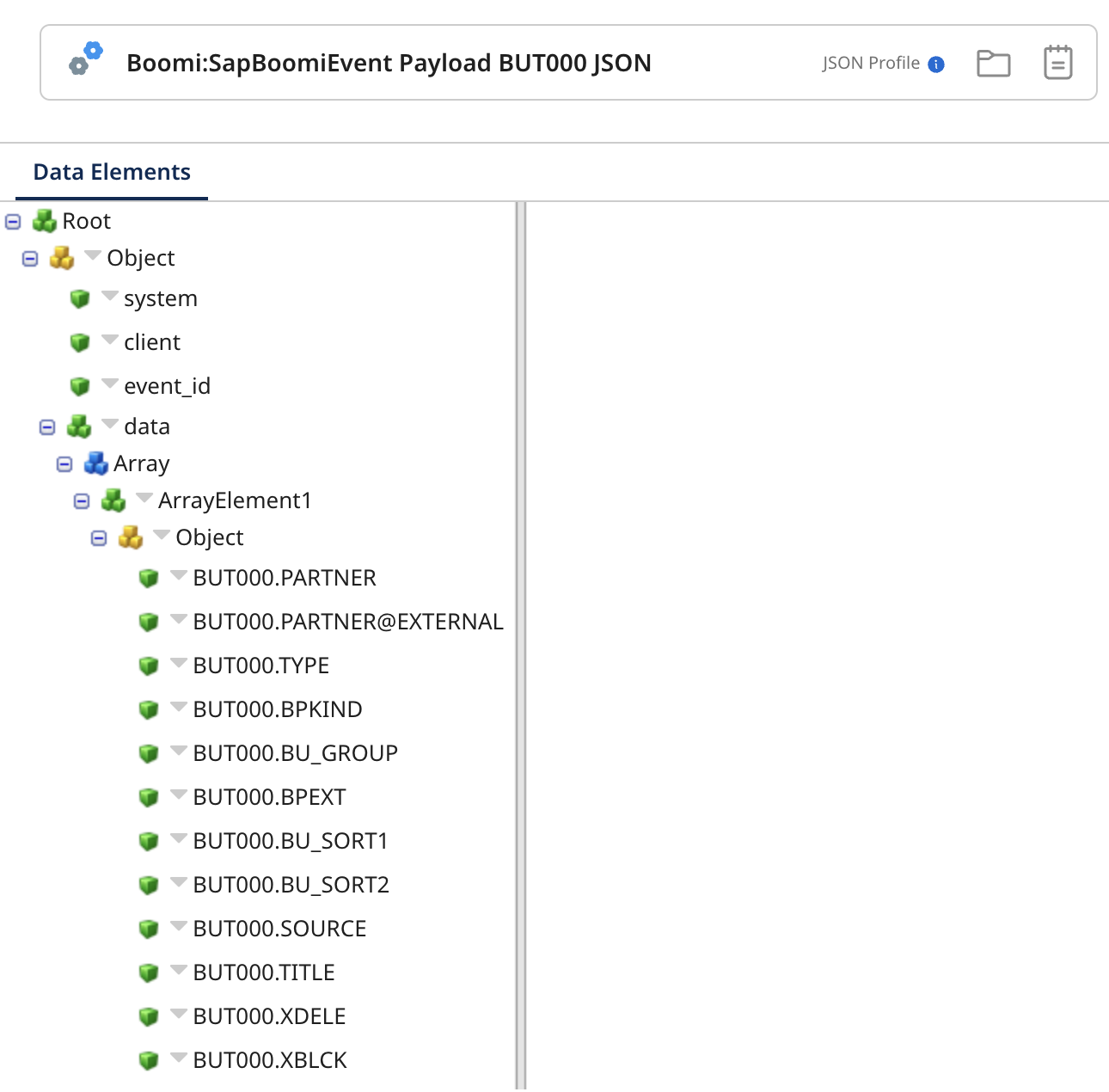
Task: Click the info icon next to JSON Profile
Action: click(x=935, y=63)
